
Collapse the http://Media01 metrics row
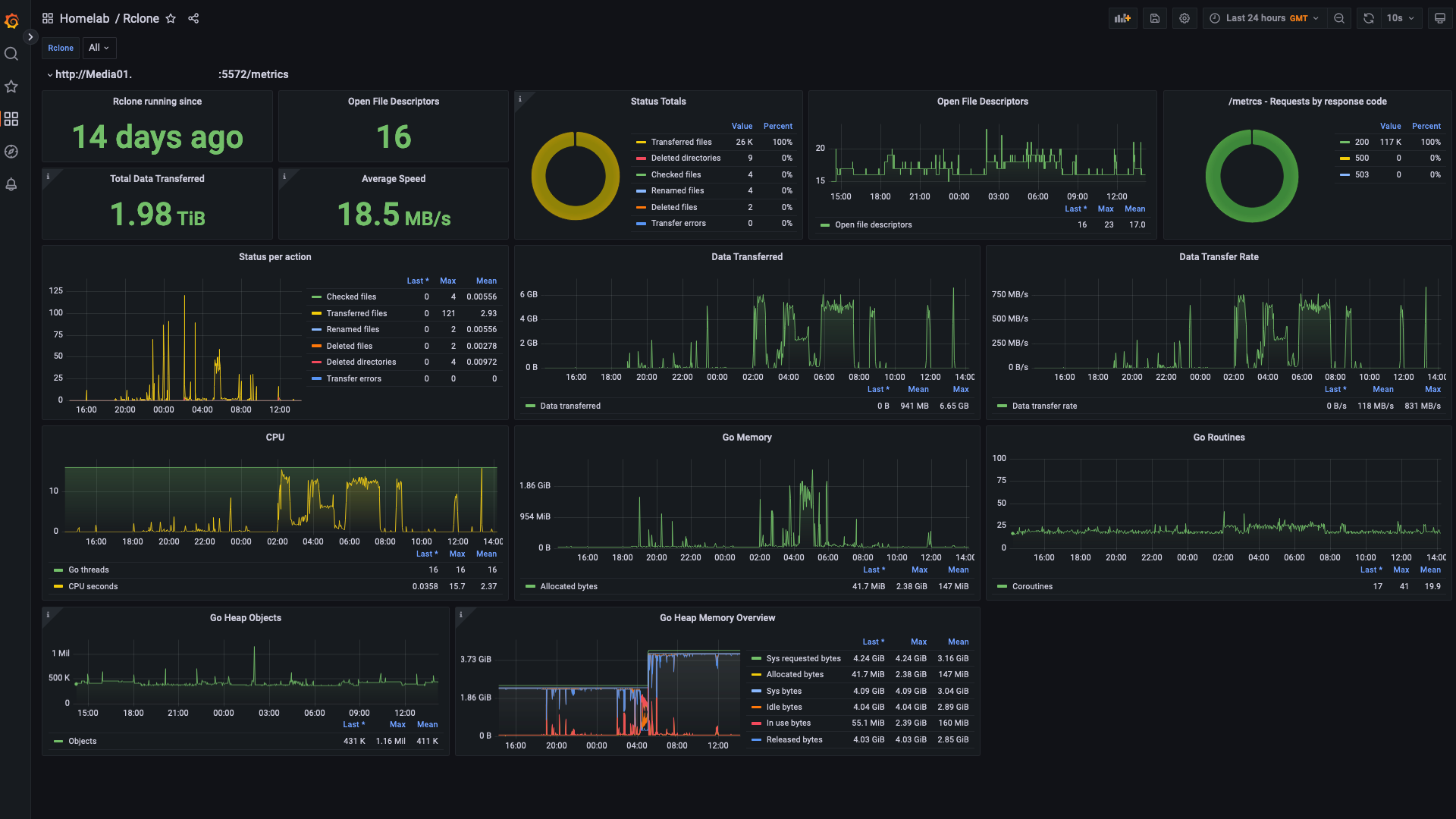click(50, 74)
